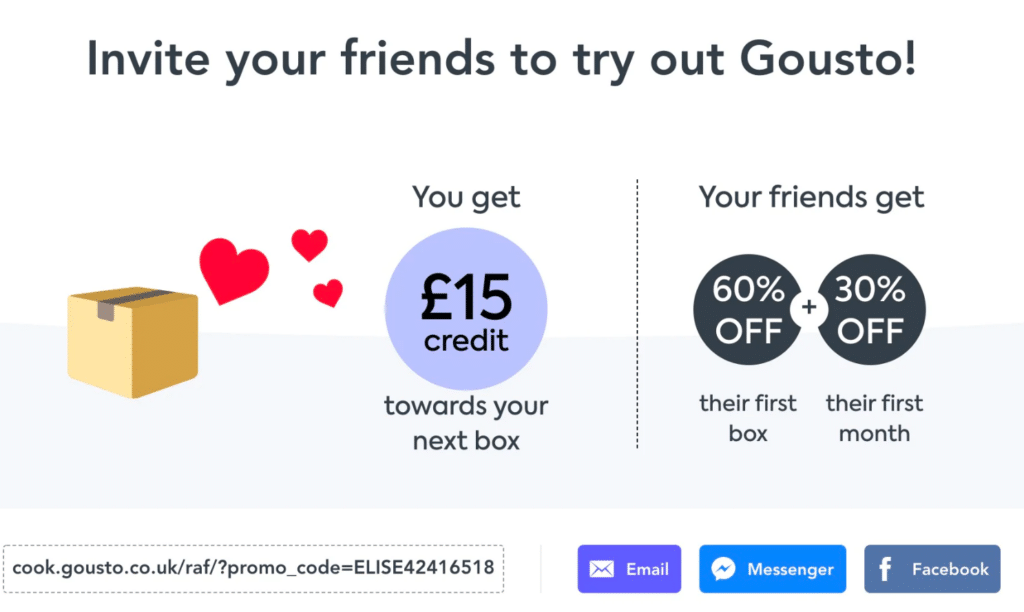The width and height of the screenshot is (1024, 612).
Task: Share via the Email button
Action: click(x=629, y=568)
